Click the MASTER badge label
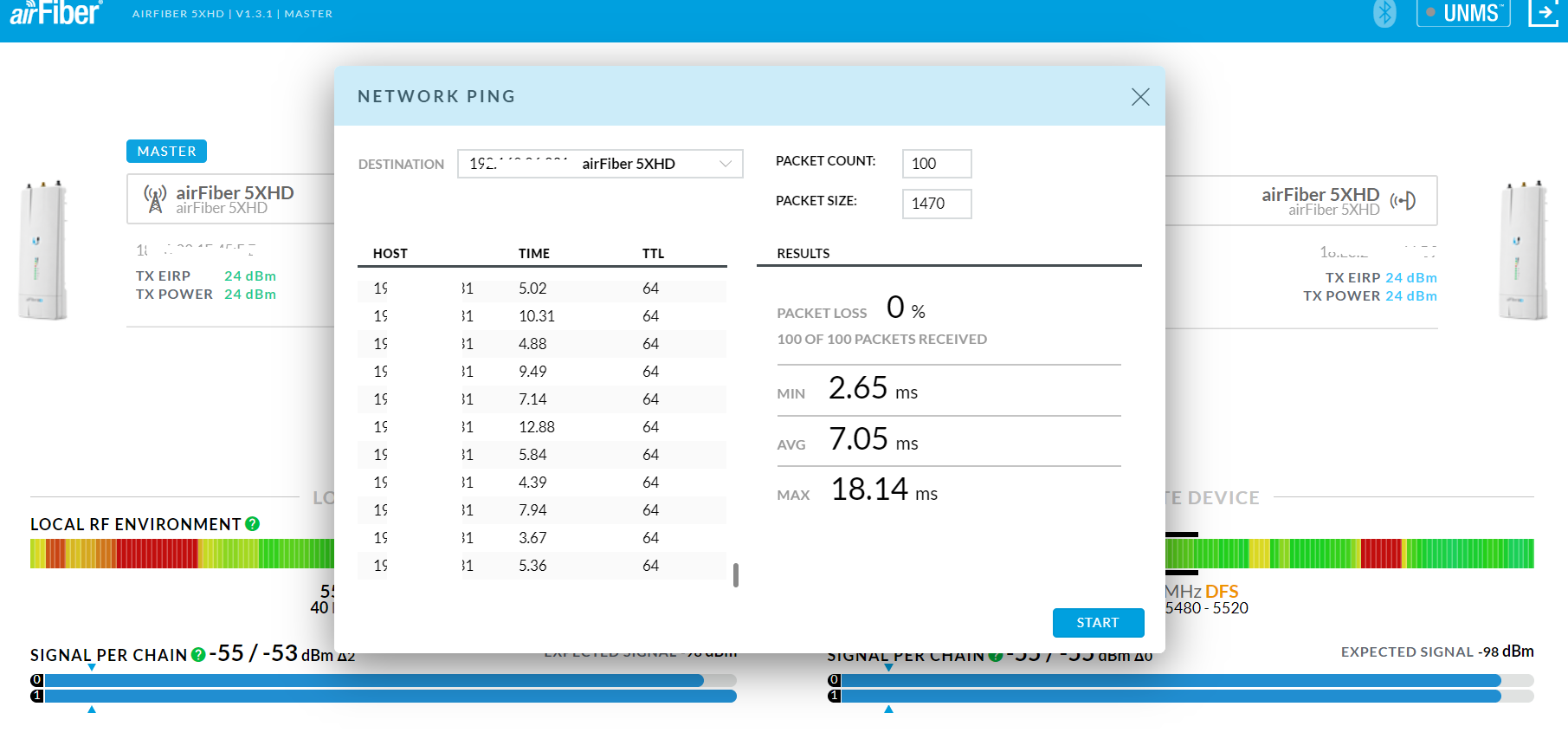Screen dimensions: 1568x739 (x=166, y=152)
